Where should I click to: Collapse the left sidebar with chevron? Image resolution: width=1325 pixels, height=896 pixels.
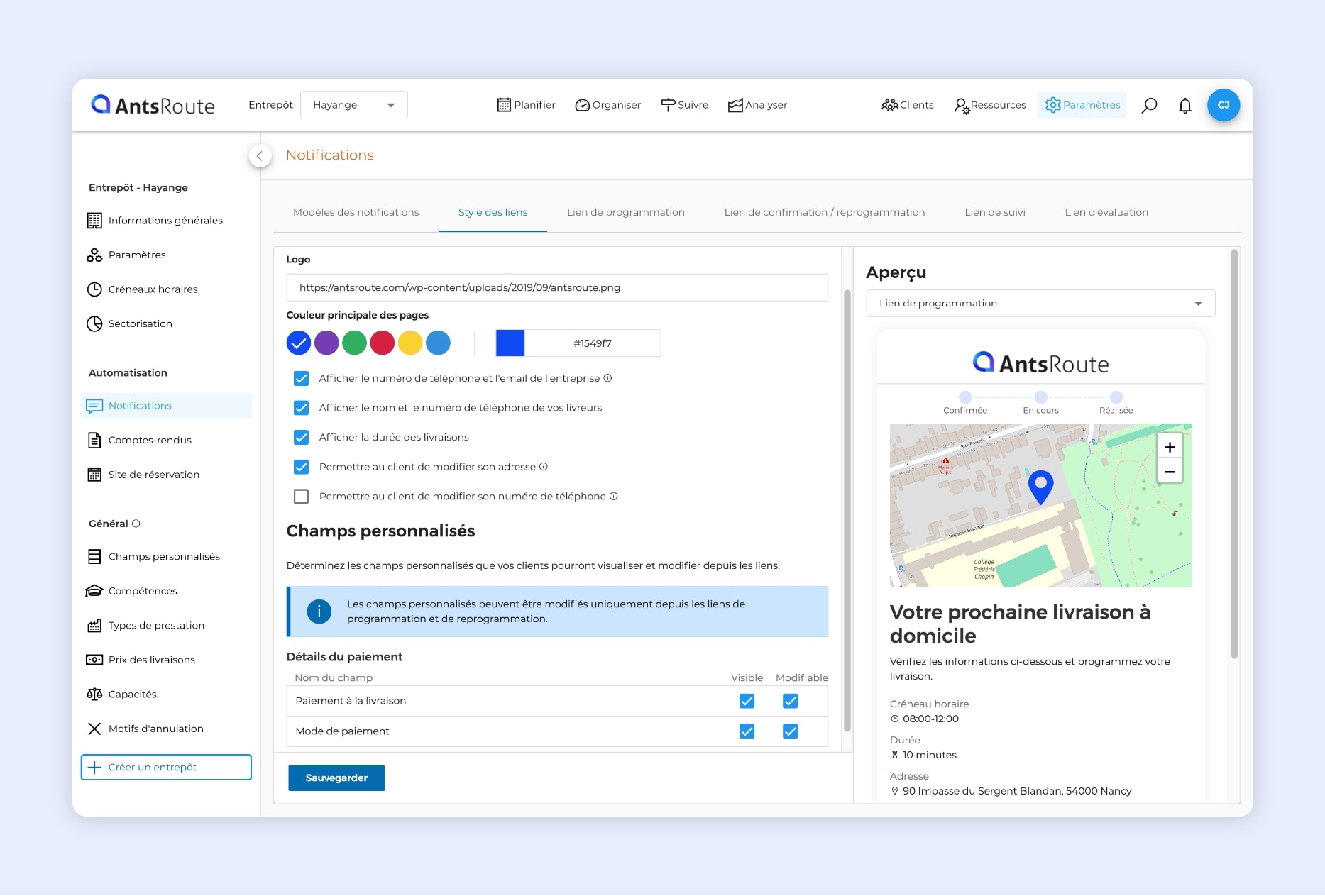(x=260, y=156)
